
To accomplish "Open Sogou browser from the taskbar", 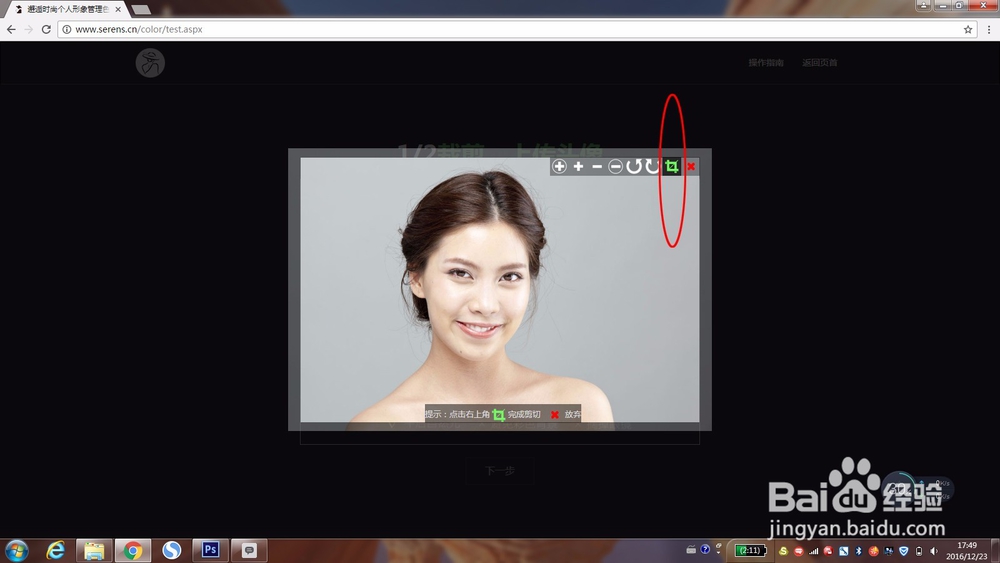I will coord(172,550).
